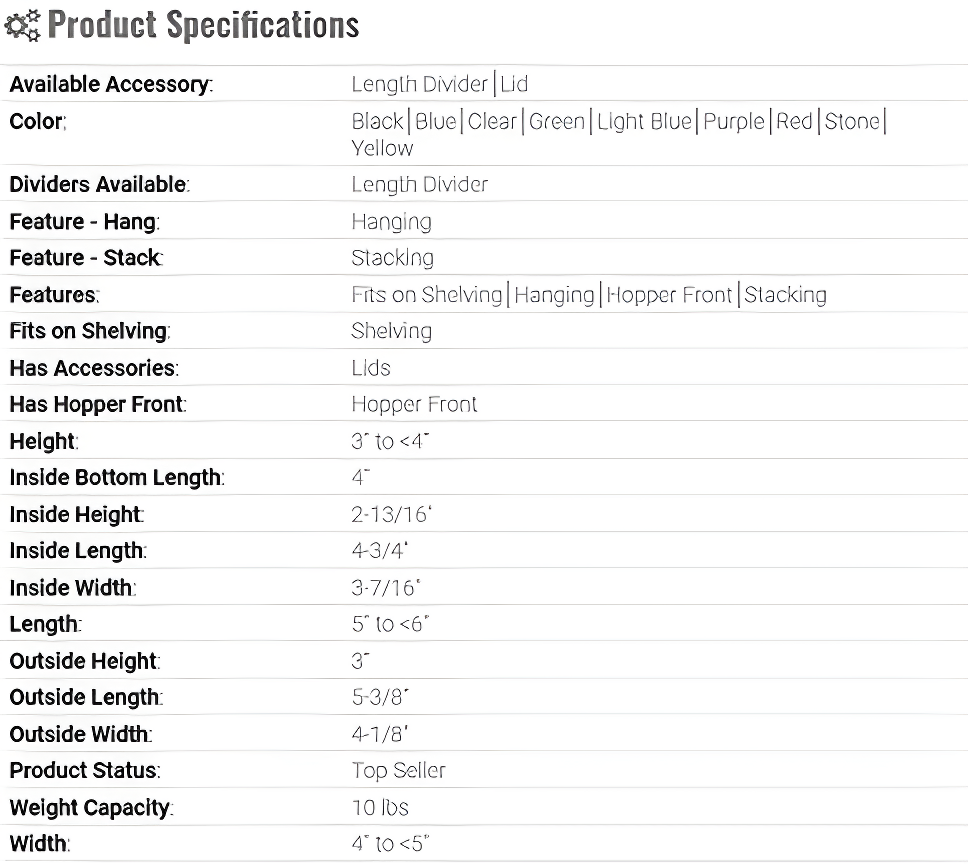Choose the Black color option
Viewport: 968px width, 866px height.
377,121
